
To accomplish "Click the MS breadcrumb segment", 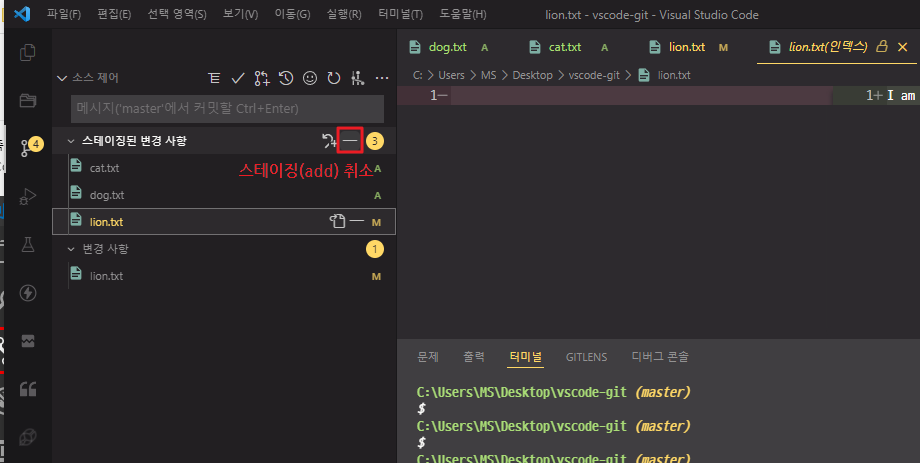I will [x=488, y=75].
